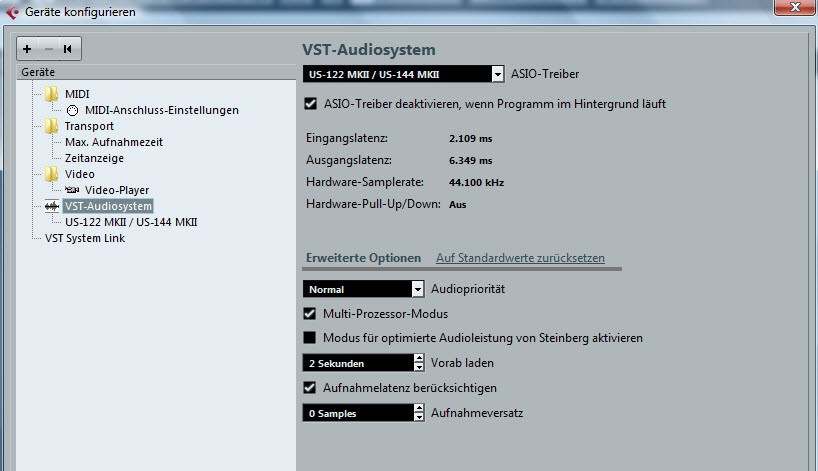The height and width of the screenshot is (471, 818).
Task: Increase the Vorab laden value
Action: 419,358
